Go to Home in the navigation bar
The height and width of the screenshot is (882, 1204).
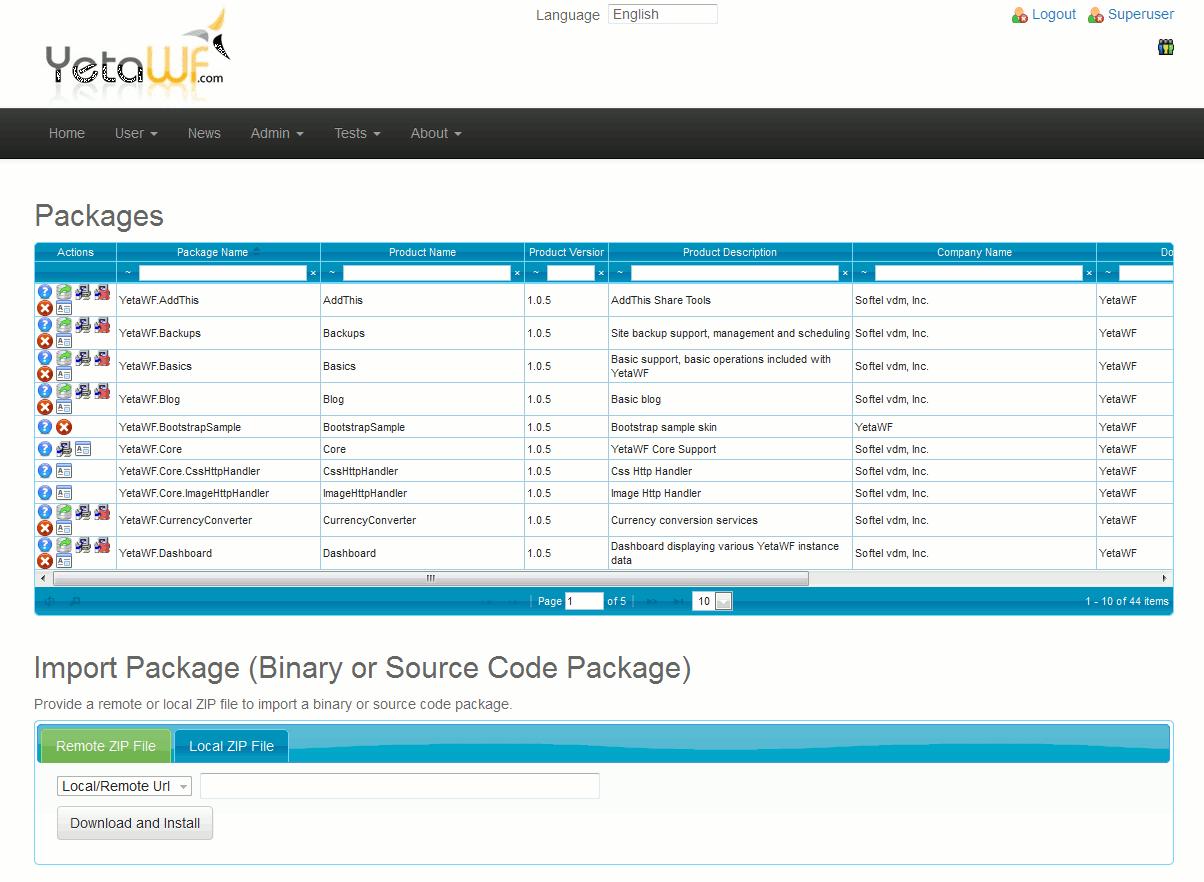(x=67, y=133)
